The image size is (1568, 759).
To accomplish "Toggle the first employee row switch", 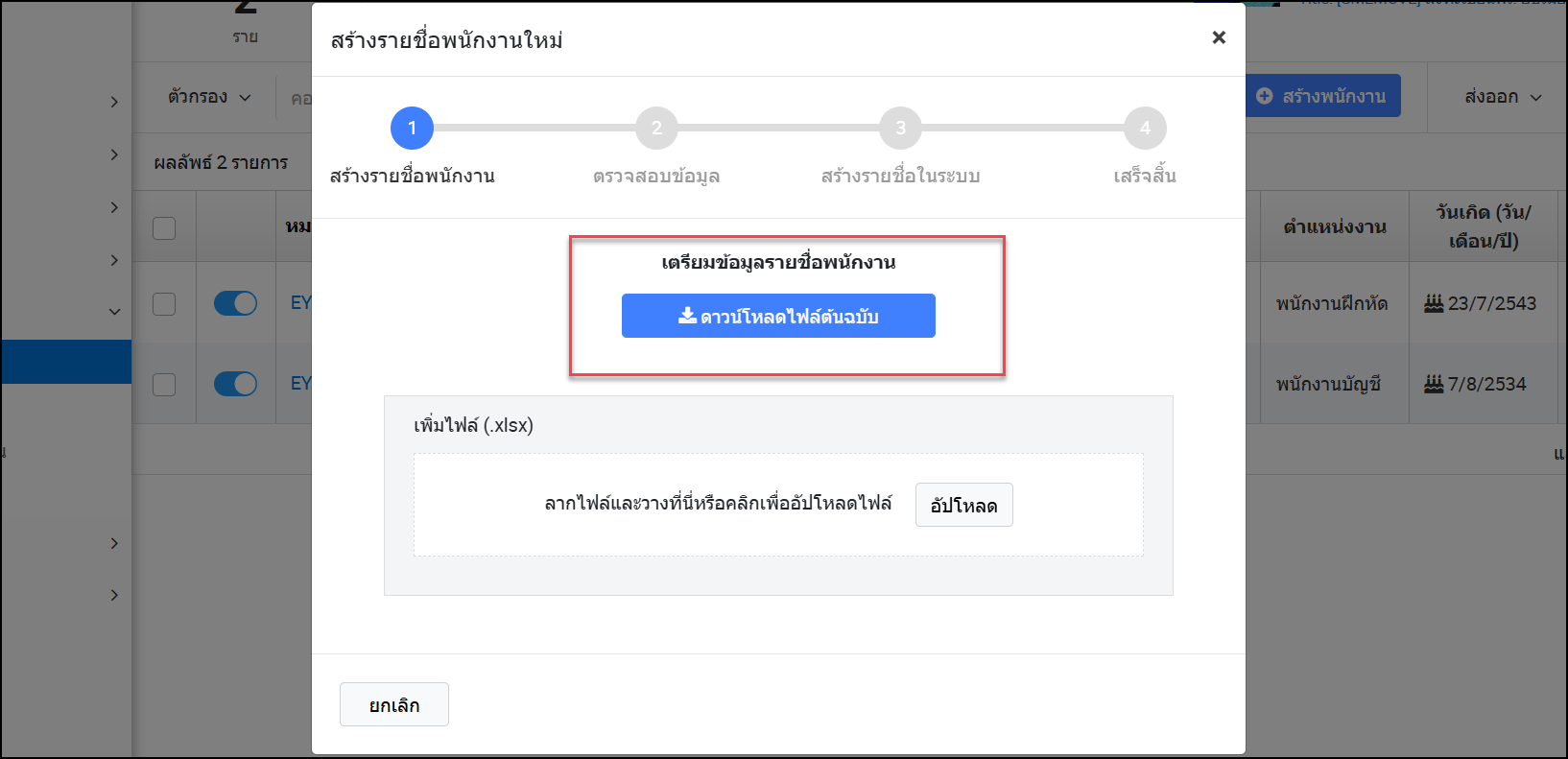I will pos(235,303).
